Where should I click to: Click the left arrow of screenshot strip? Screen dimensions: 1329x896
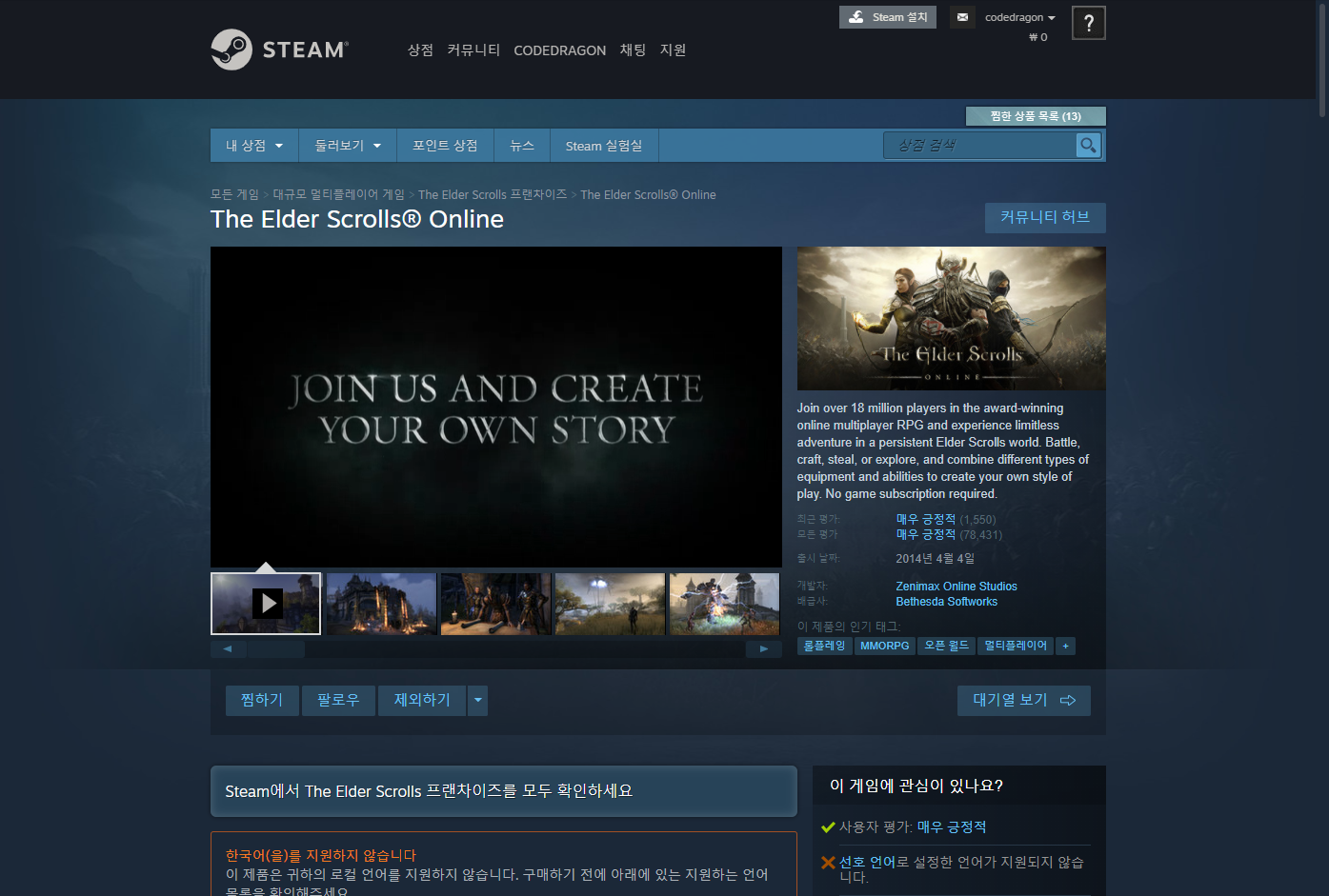(228, 648)
